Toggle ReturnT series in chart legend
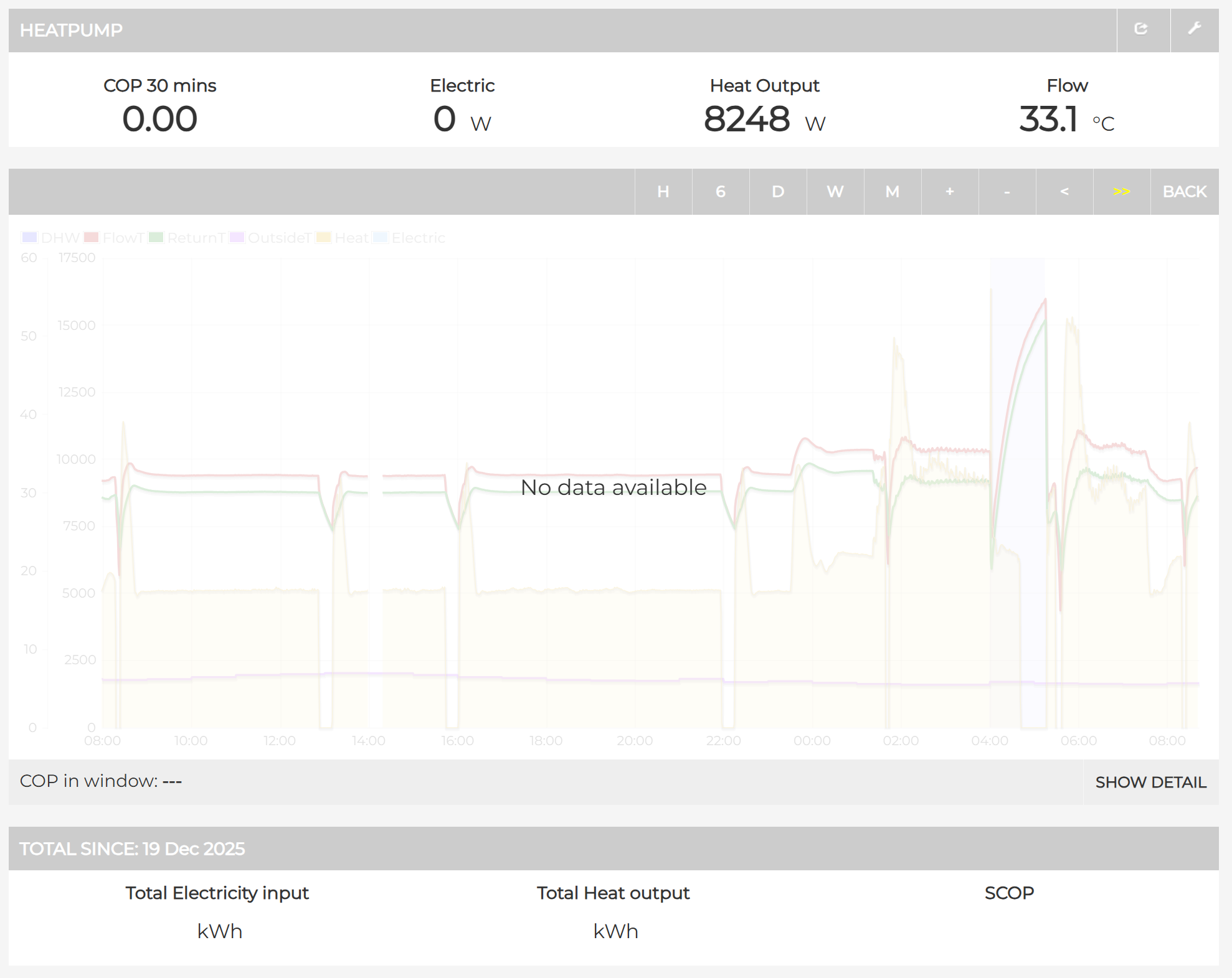The height and width of the screenshot is (978, 1232). (195, 238)
